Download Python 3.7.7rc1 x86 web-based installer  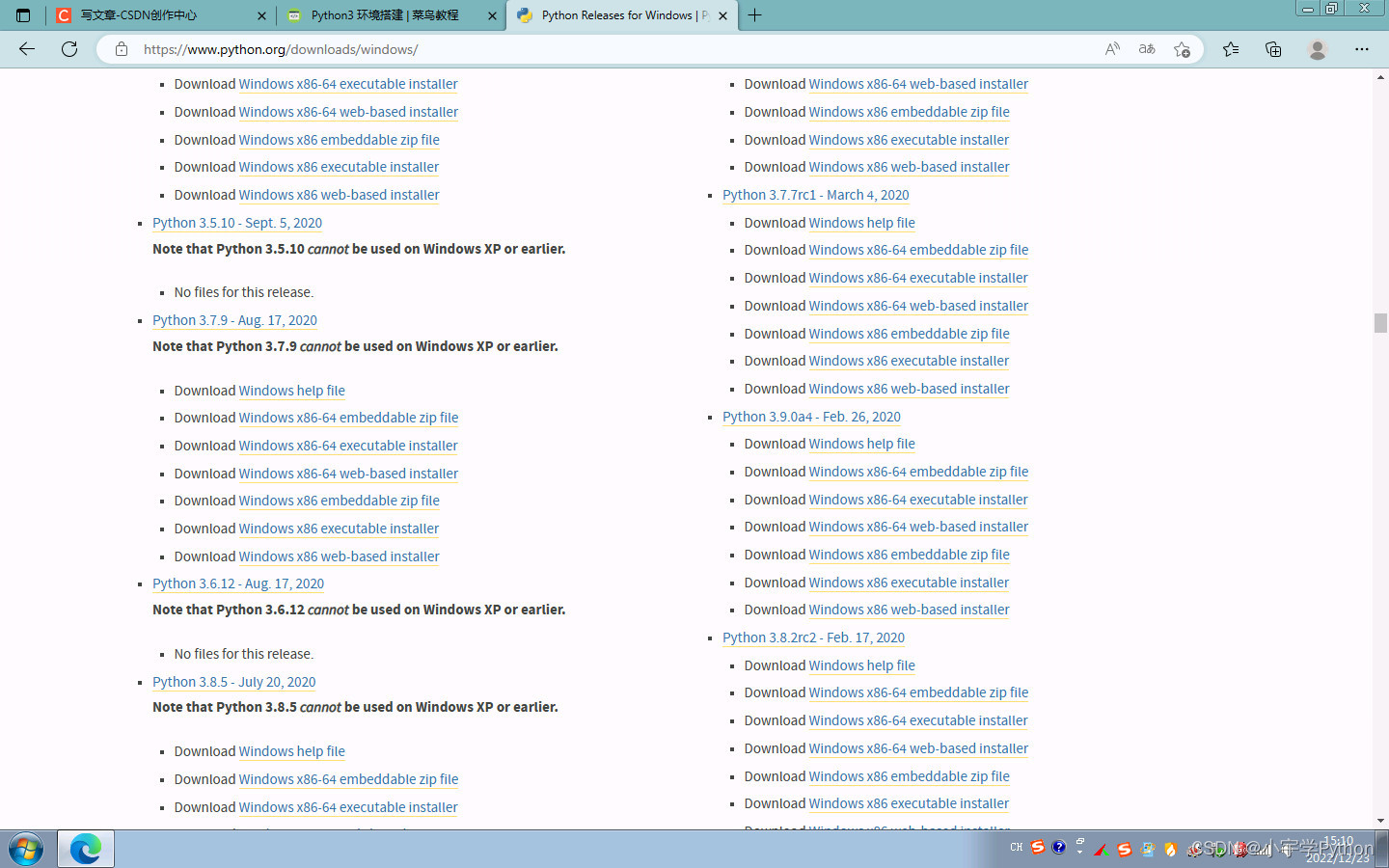pos(910,389)
